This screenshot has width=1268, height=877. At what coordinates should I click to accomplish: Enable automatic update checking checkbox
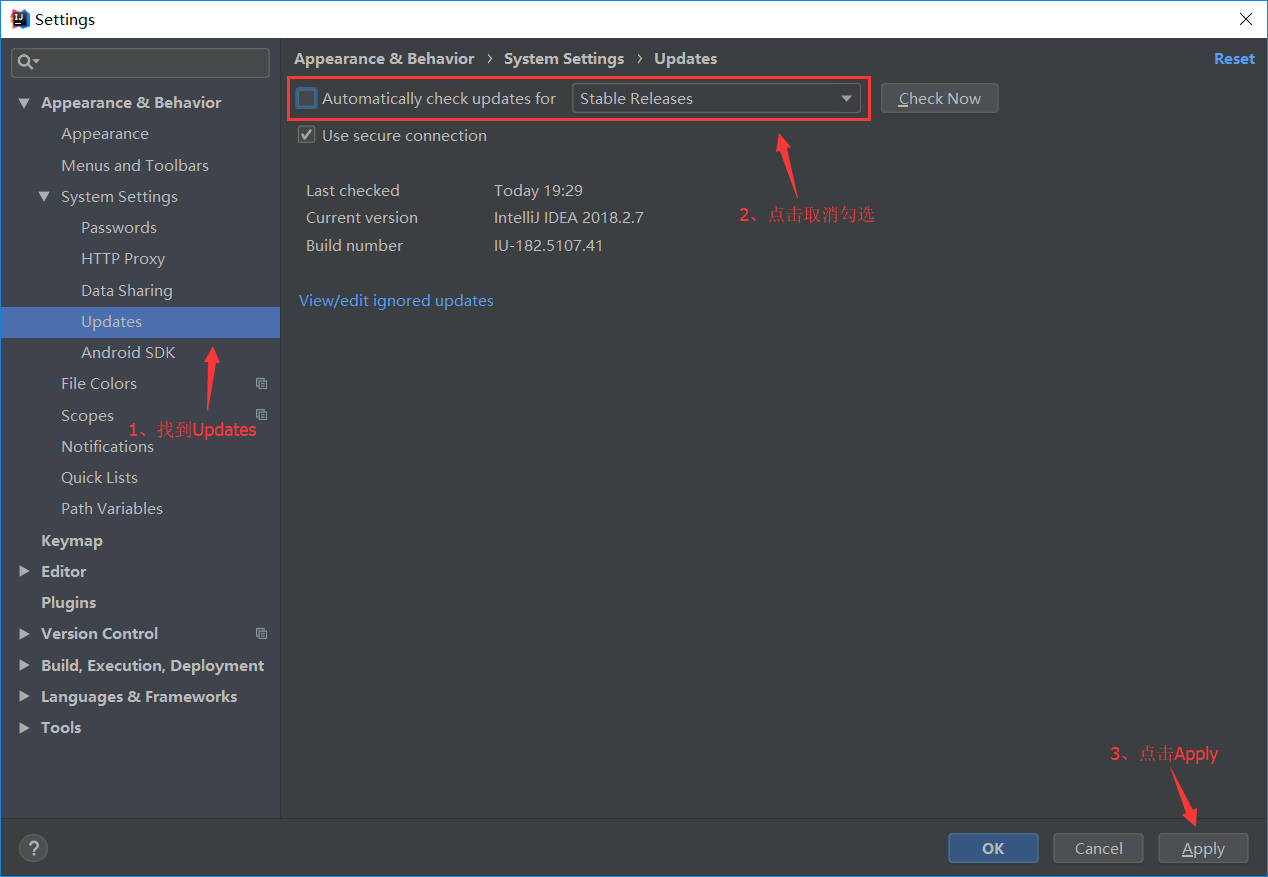click(x=307, y=98)
